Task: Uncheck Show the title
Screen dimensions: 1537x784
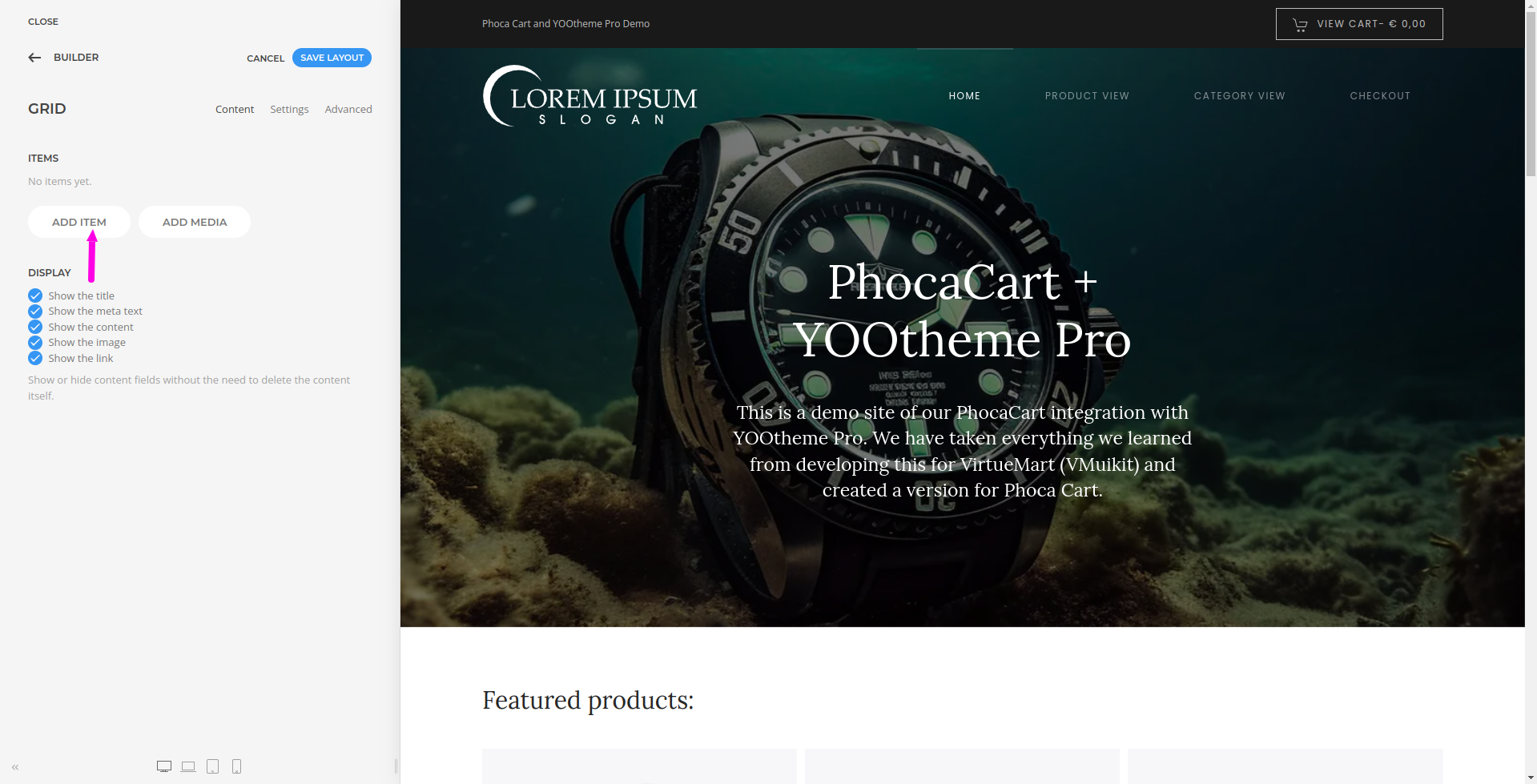Action: pos(35,296)
